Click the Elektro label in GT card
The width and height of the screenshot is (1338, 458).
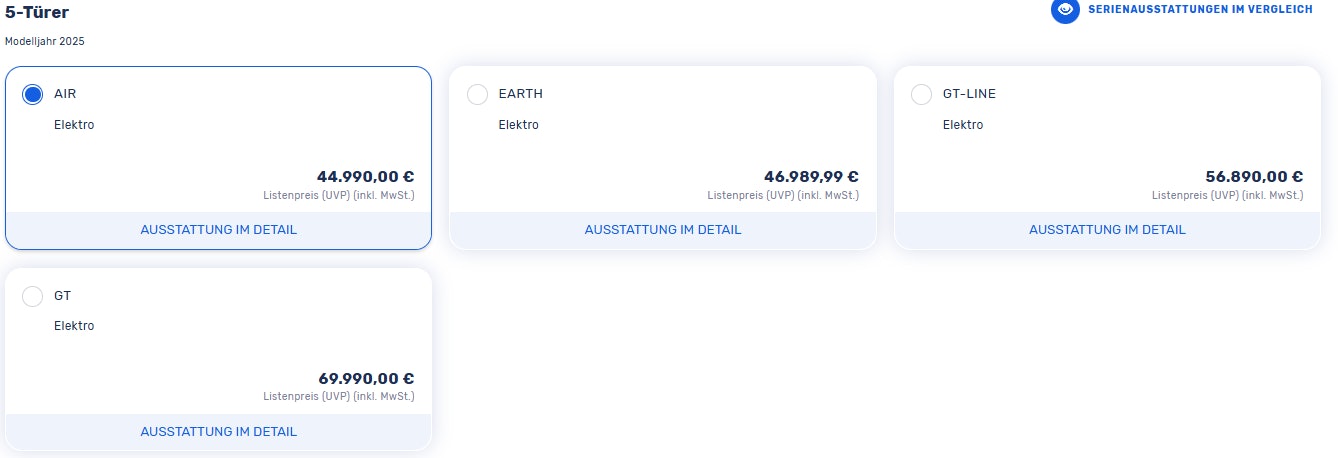coord(74,326)
